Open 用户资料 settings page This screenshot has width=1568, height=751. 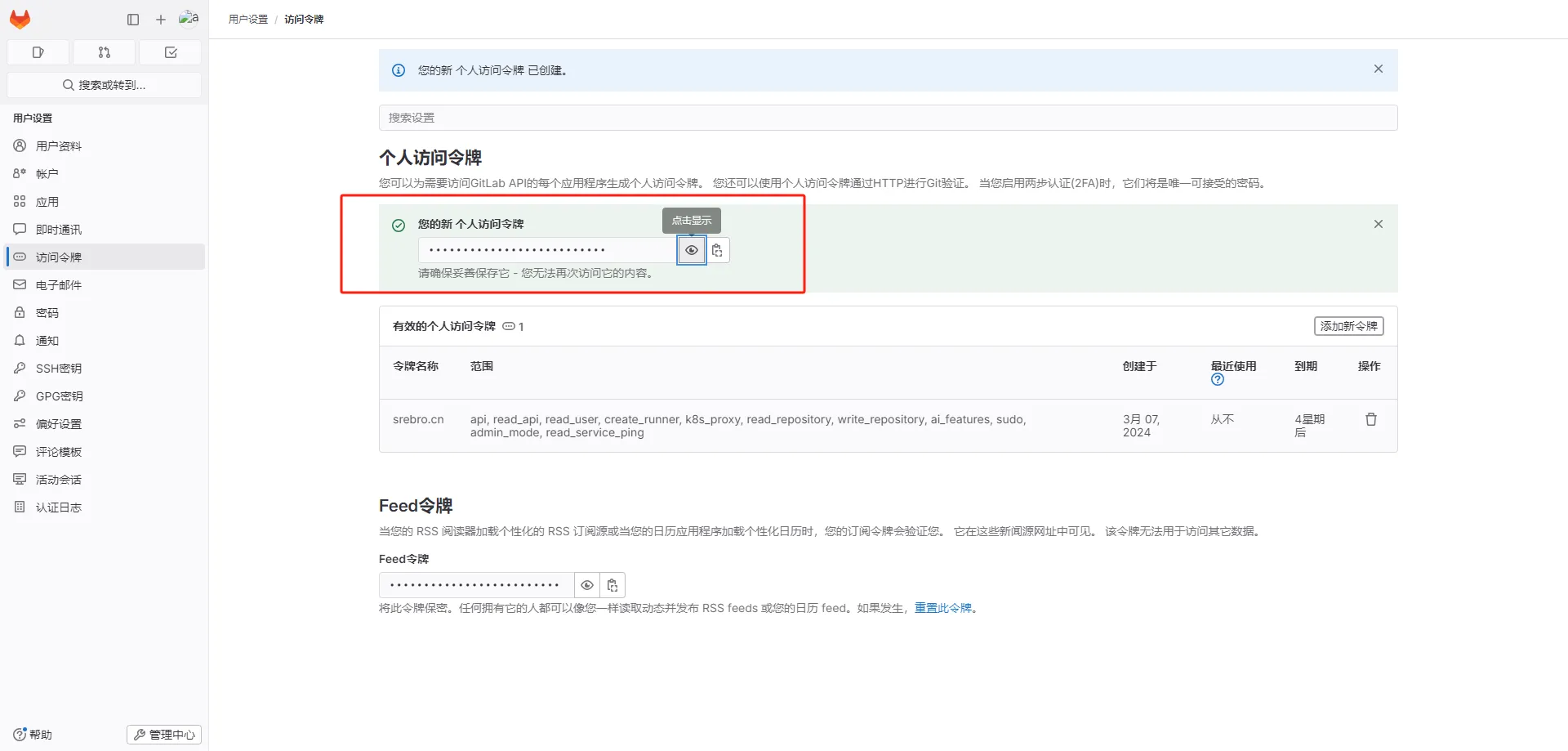pos(105,146)
